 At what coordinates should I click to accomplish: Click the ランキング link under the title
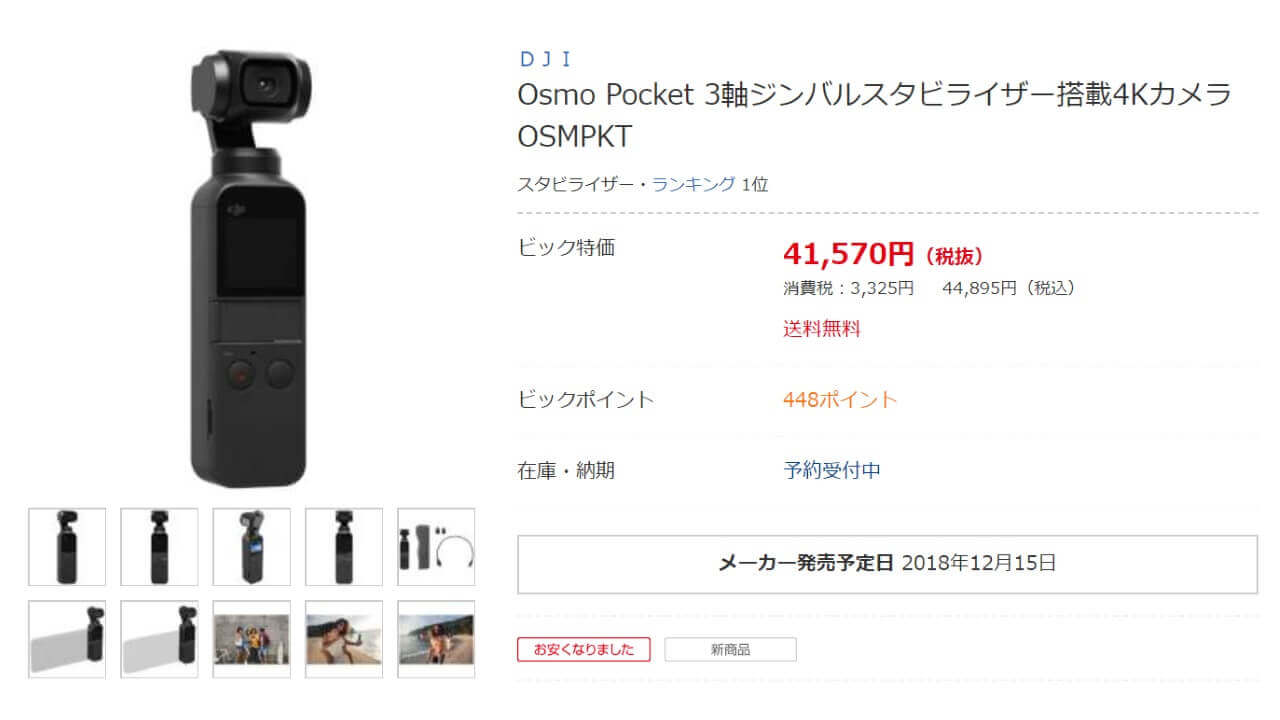[693, 184]
